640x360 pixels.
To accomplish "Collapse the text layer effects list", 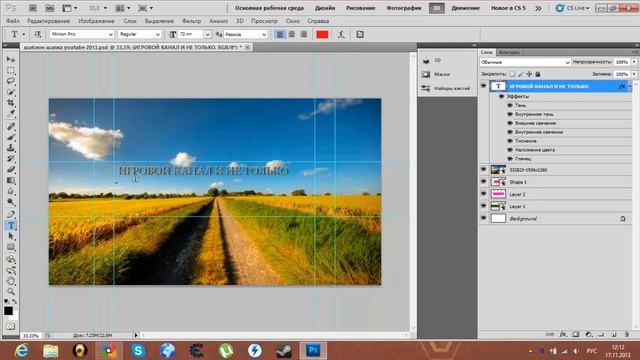I will (630, 86).
